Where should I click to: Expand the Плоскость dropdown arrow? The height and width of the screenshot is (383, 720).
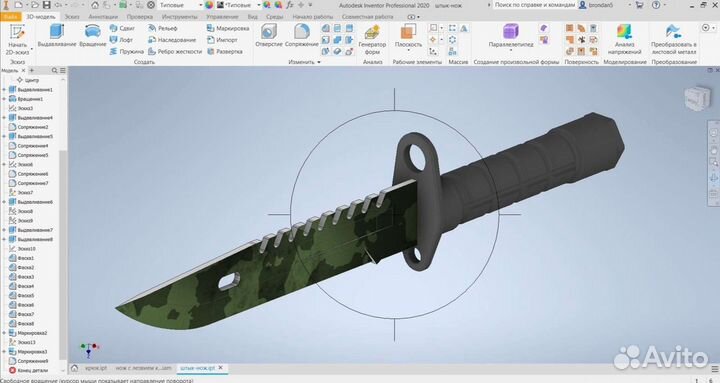tap(408, 51)
